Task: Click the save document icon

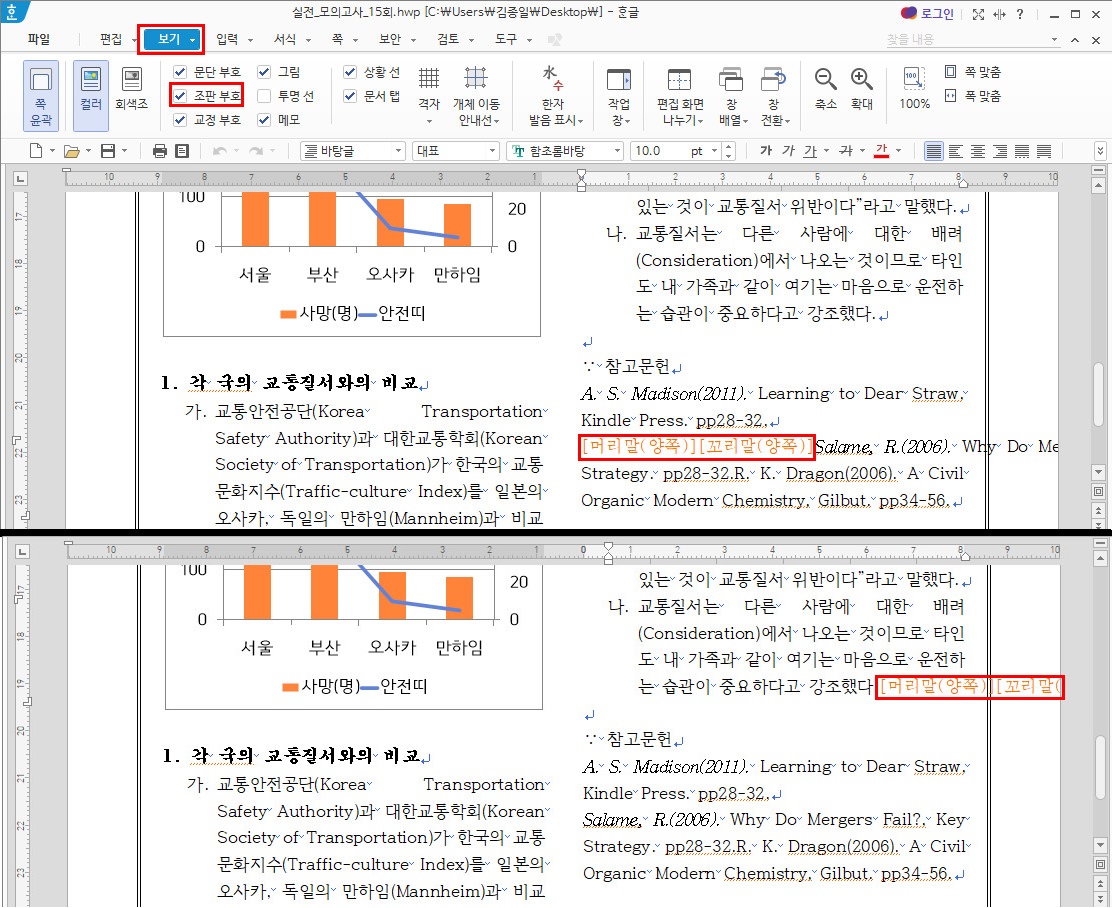Action: coord(108,151)
